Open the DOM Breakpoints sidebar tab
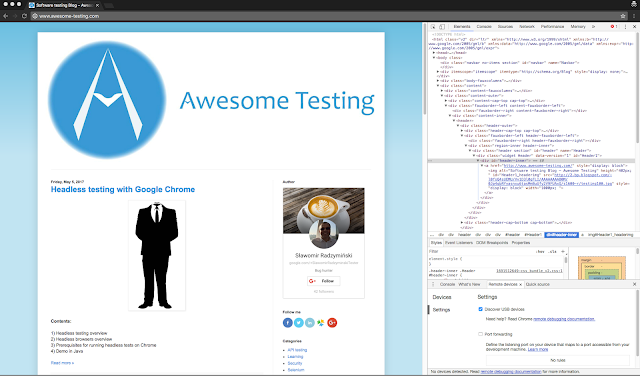640x376 pixels. tap(492, 243)
